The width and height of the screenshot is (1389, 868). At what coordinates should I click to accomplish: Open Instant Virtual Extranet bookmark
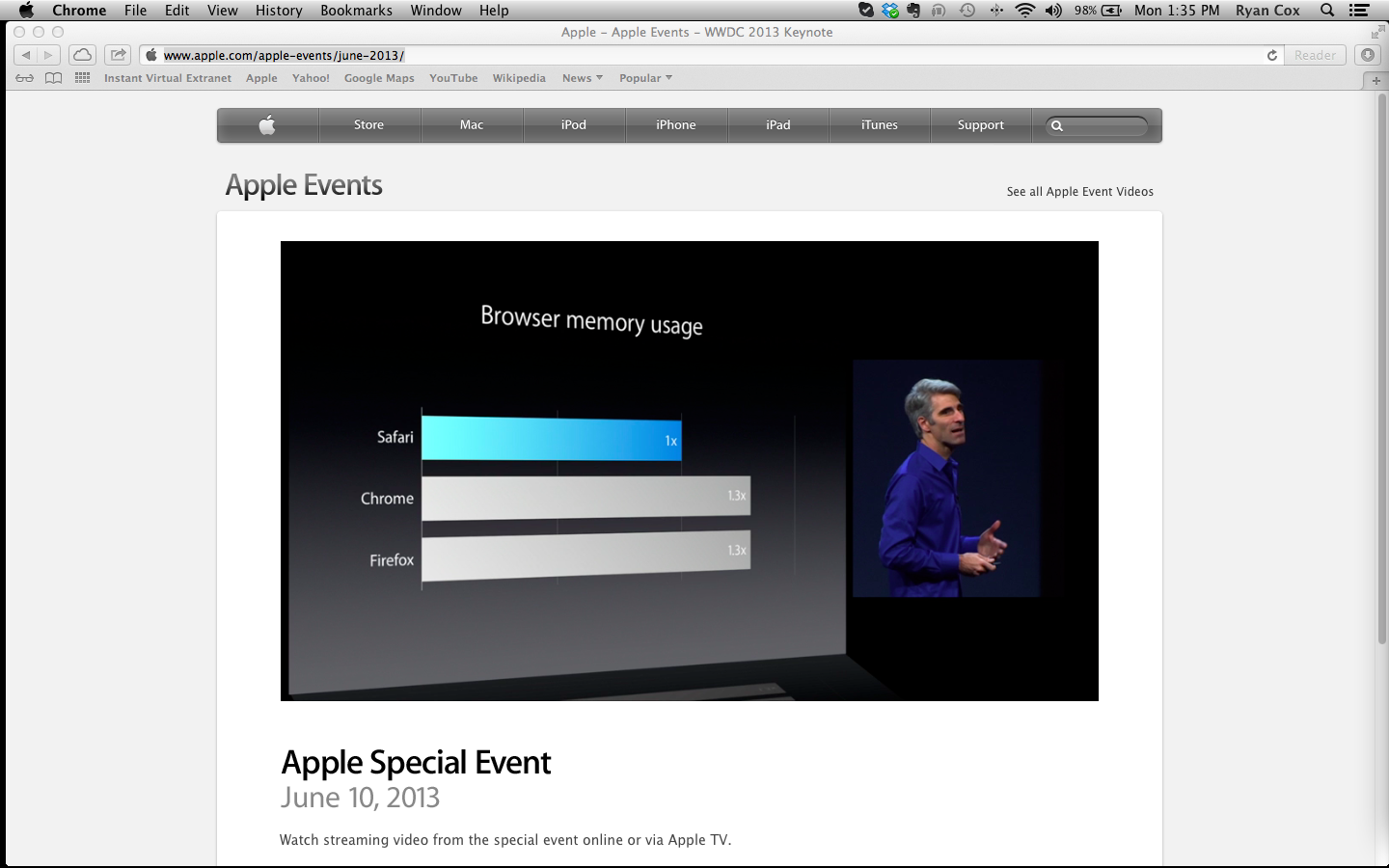[168, 78]
